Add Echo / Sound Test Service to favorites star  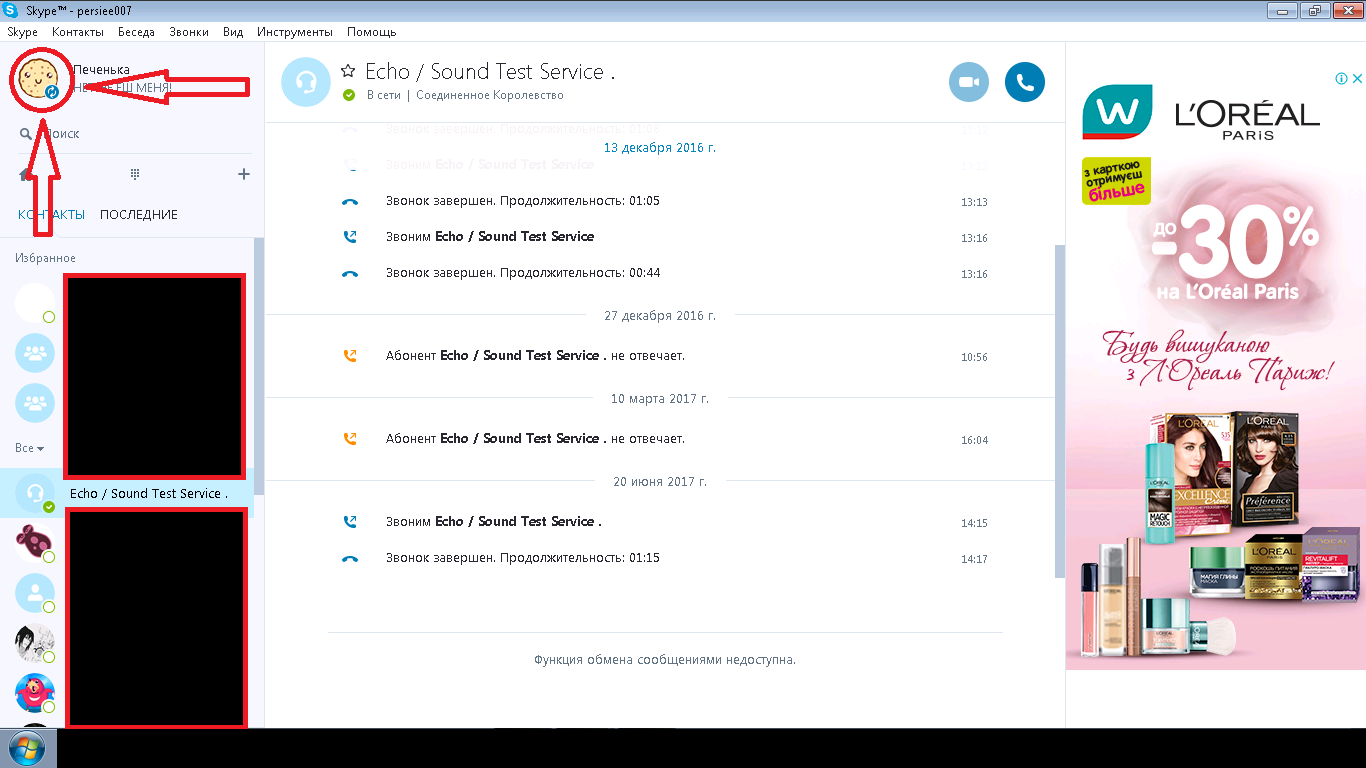click(348, 71)
